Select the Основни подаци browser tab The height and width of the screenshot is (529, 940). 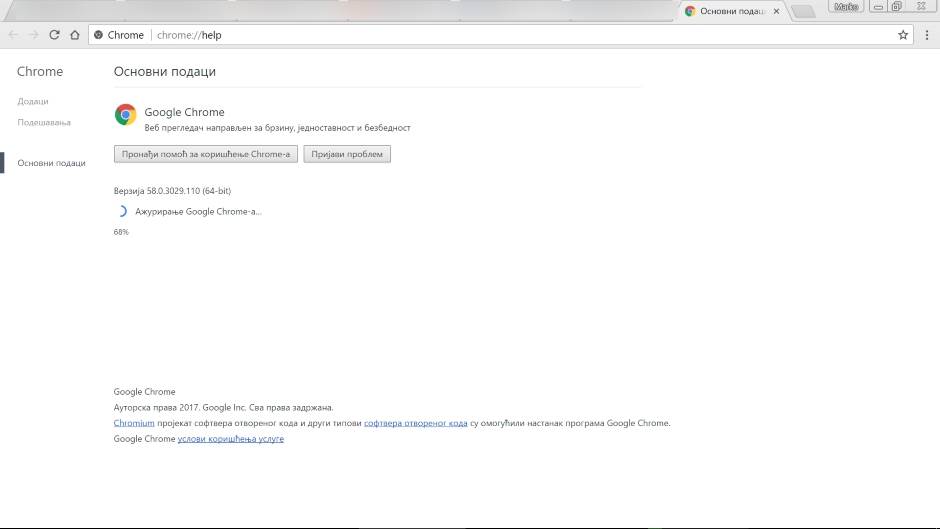(x=730, y=11)
